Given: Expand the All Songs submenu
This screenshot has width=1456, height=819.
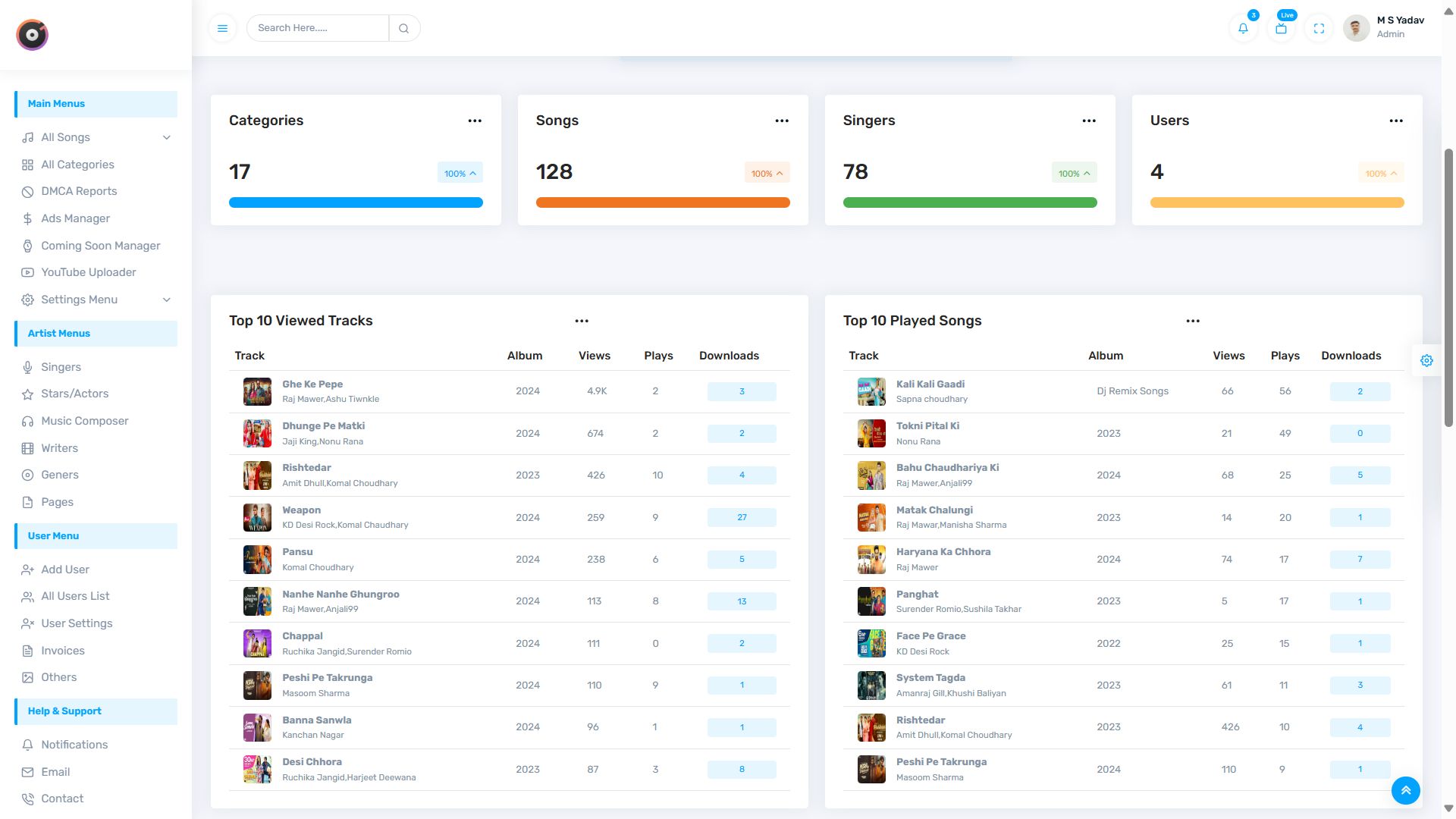Looking at the screenshot, I should pyautogui.click(x=167, y=137).
